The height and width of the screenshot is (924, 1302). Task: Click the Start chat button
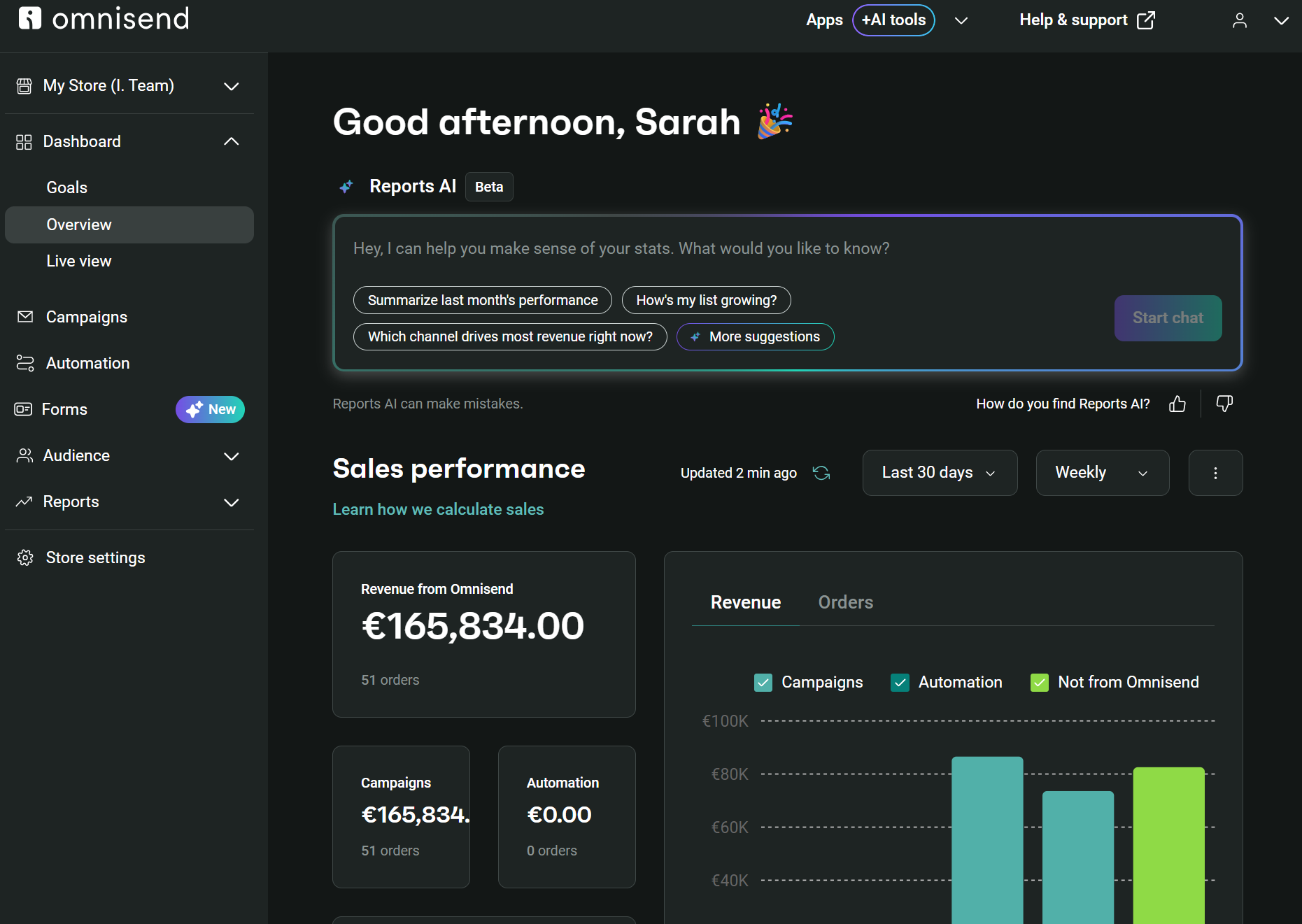pos(1168,318)
